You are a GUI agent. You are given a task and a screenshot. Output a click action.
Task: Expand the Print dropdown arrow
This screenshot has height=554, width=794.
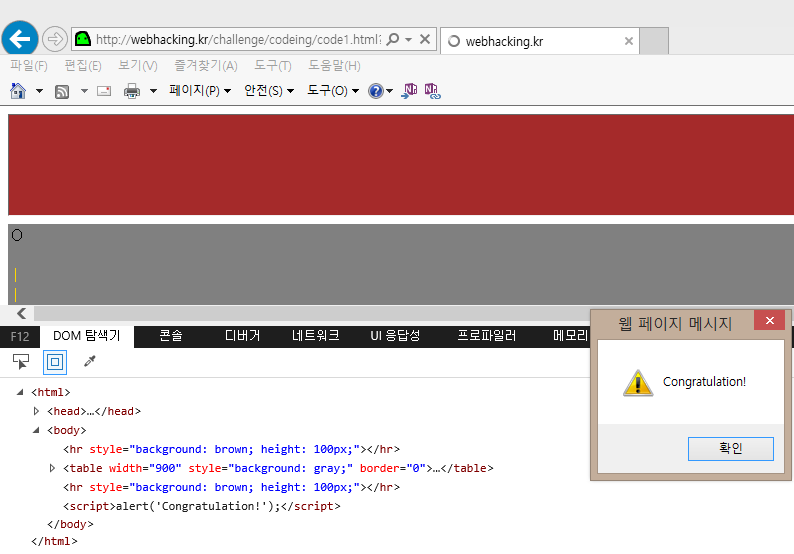pyautogui.click(x=153, y=91)
